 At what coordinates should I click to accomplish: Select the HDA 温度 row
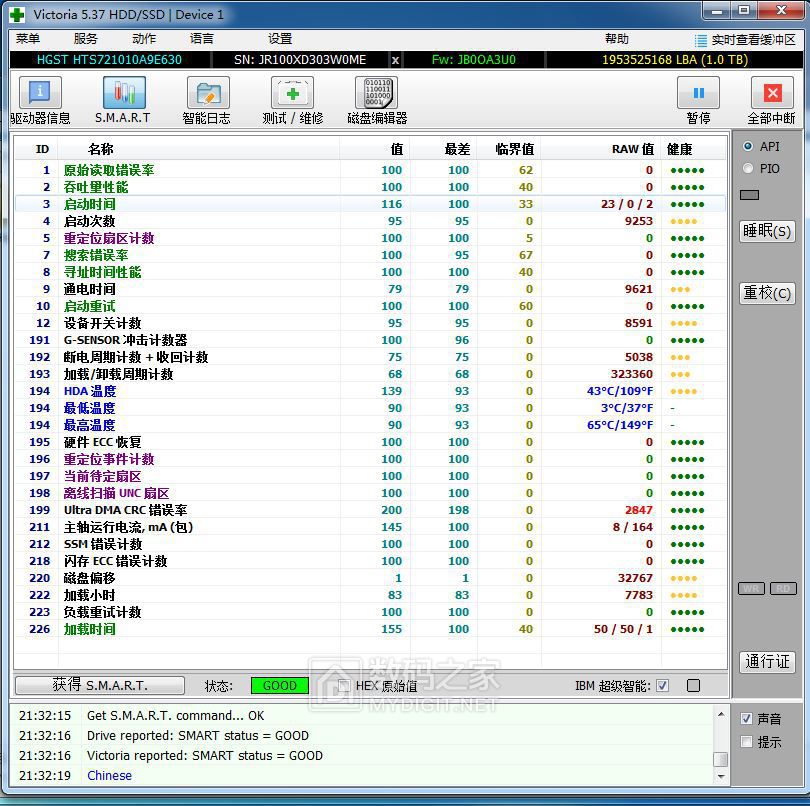(x=370, y=391)
